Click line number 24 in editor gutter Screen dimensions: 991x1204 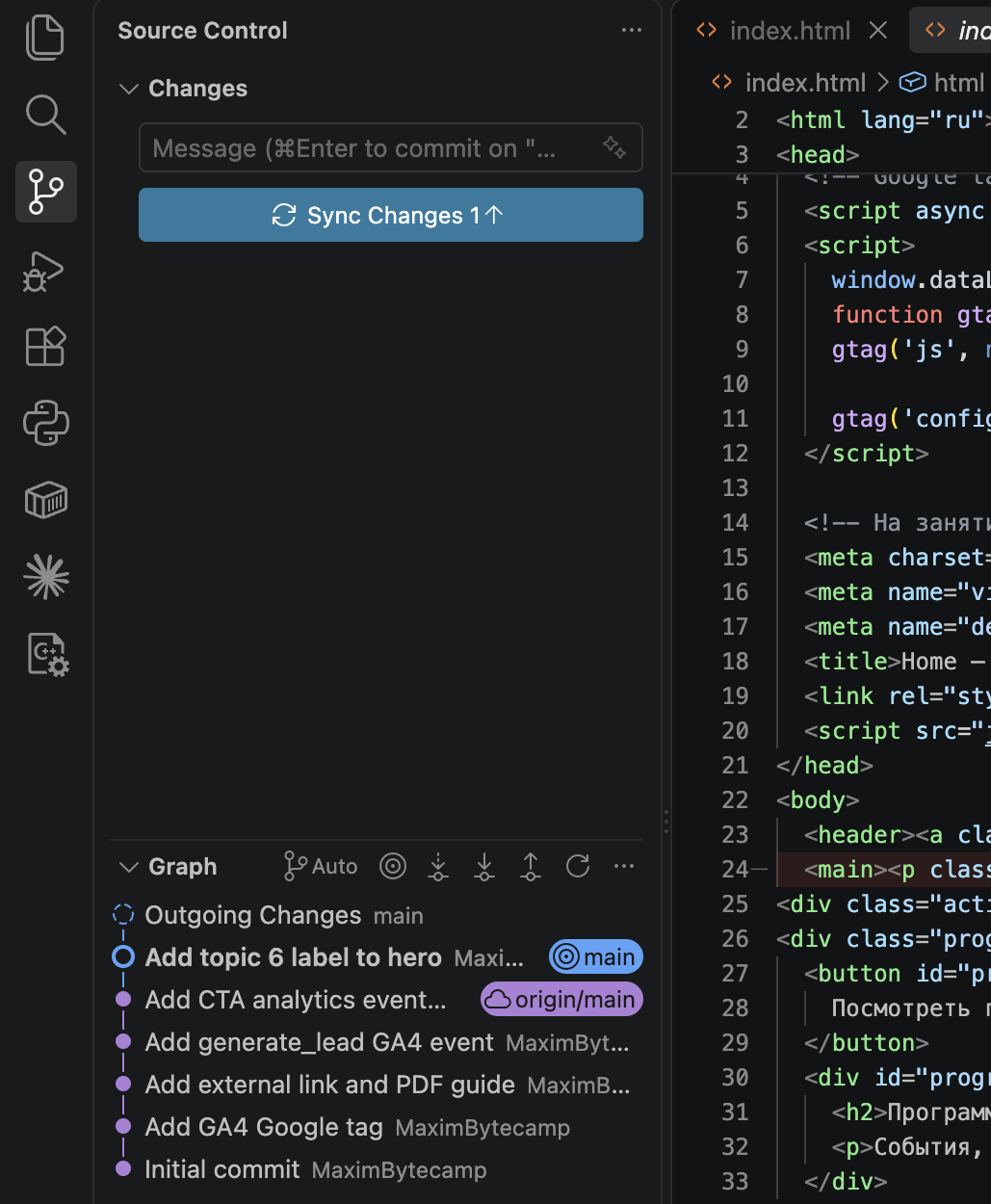(735, 870)
